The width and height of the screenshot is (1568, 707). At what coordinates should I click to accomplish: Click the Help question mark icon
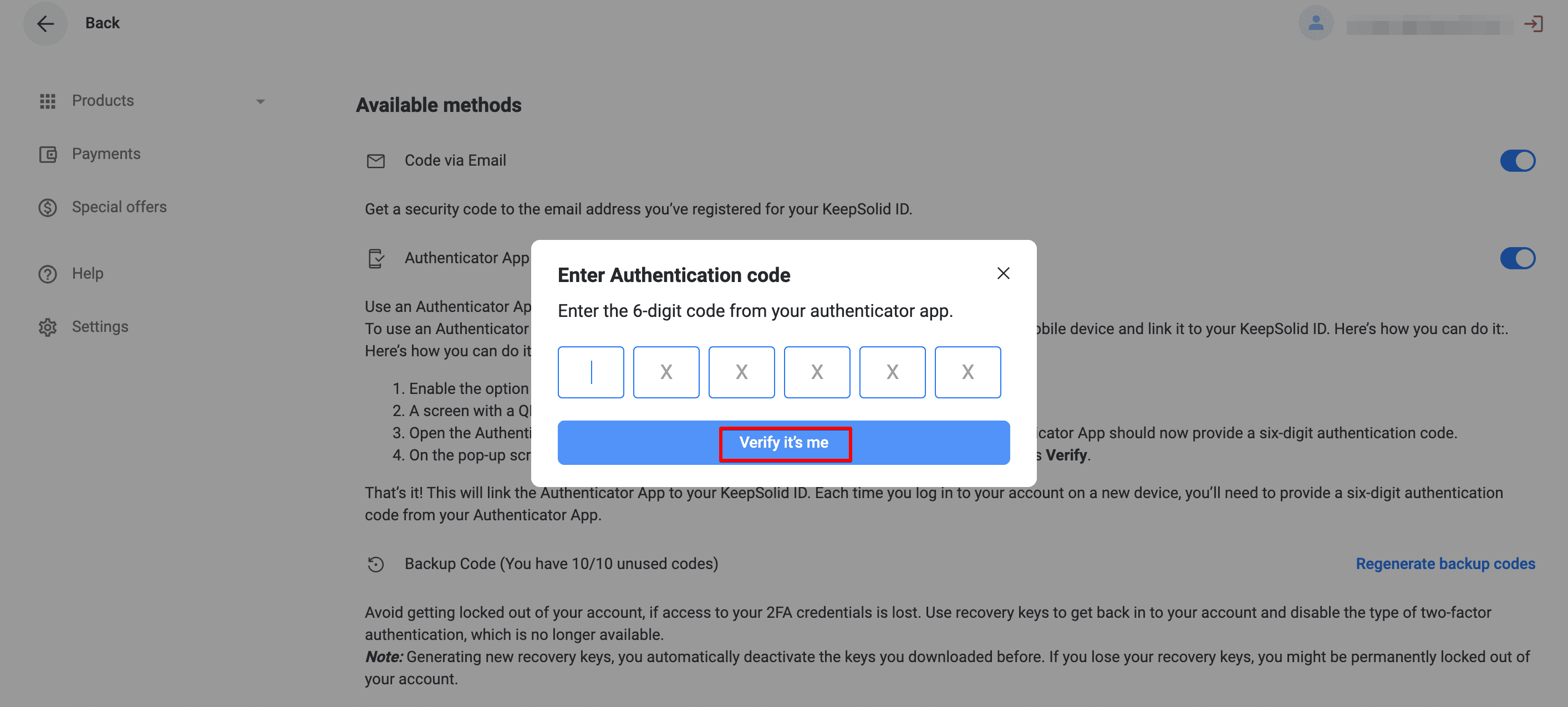click(x=48, y=274)
